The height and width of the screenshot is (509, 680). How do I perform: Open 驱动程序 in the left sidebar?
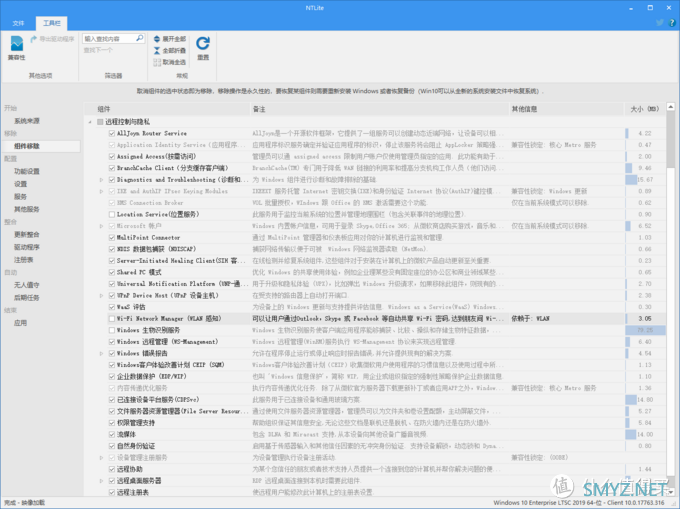[27, 247]
